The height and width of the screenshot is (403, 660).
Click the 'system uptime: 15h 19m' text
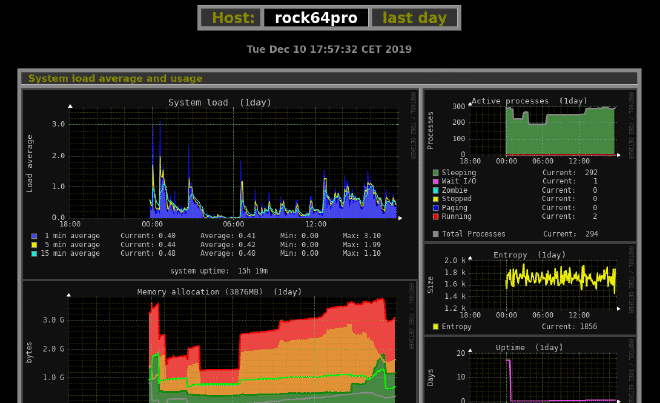219,271
